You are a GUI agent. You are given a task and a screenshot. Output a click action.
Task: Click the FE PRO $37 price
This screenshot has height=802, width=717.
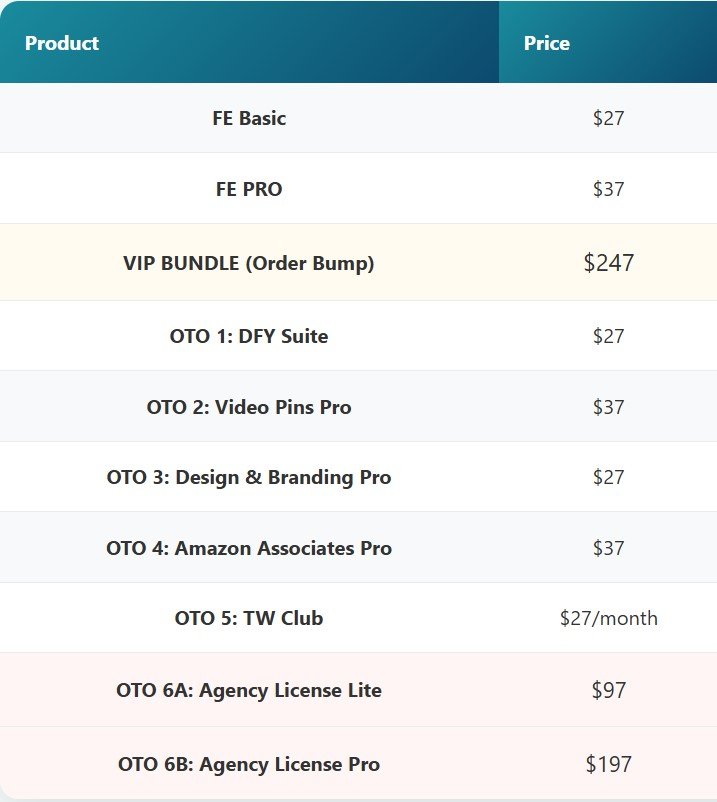tap(608, 188)
